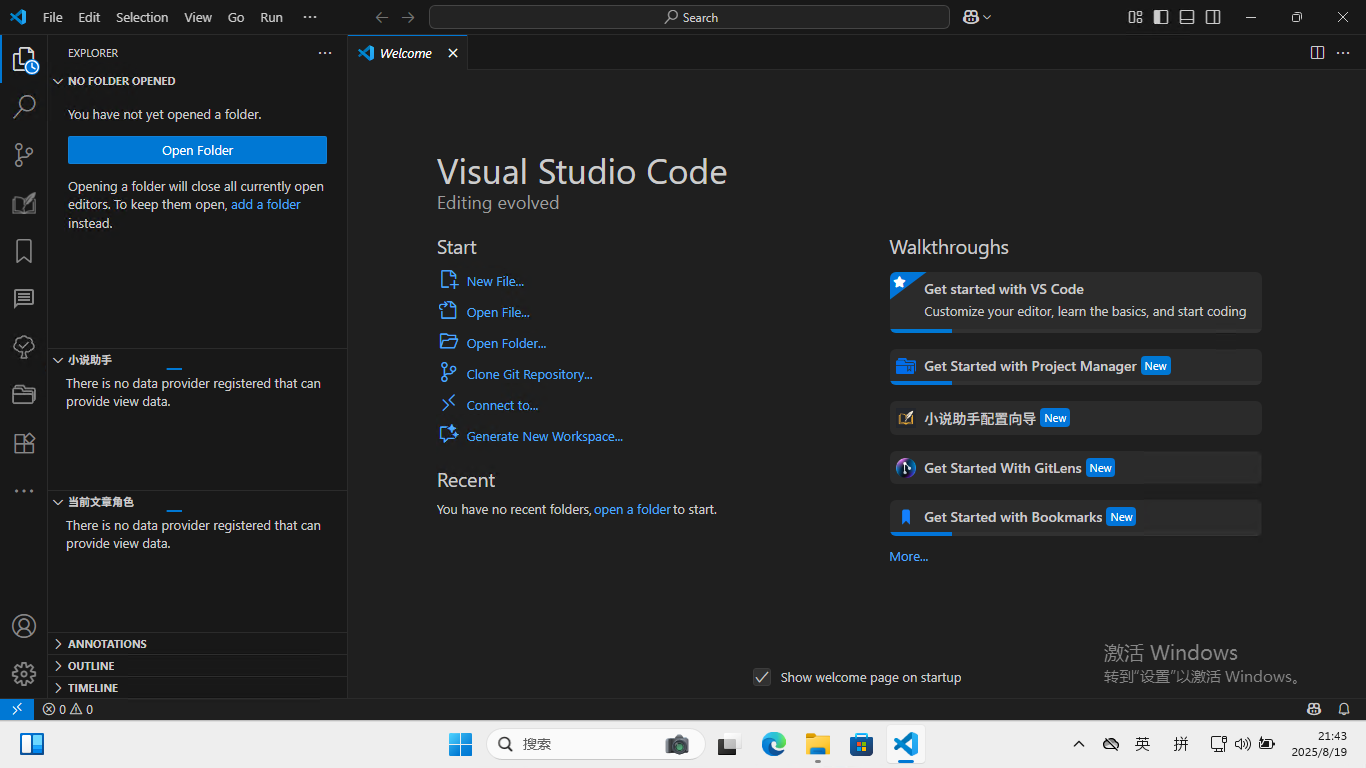Open the Source Control view
Viewport: 1366px width, 768px height.
[x=24, y=154]
